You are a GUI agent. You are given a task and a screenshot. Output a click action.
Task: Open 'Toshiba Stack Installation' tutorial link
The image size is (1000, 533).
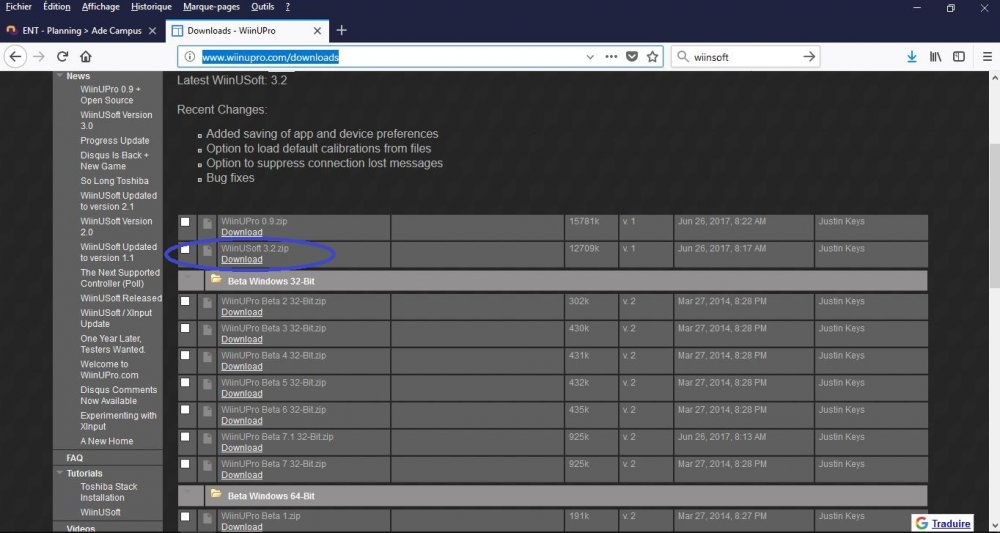pos(110,492)
